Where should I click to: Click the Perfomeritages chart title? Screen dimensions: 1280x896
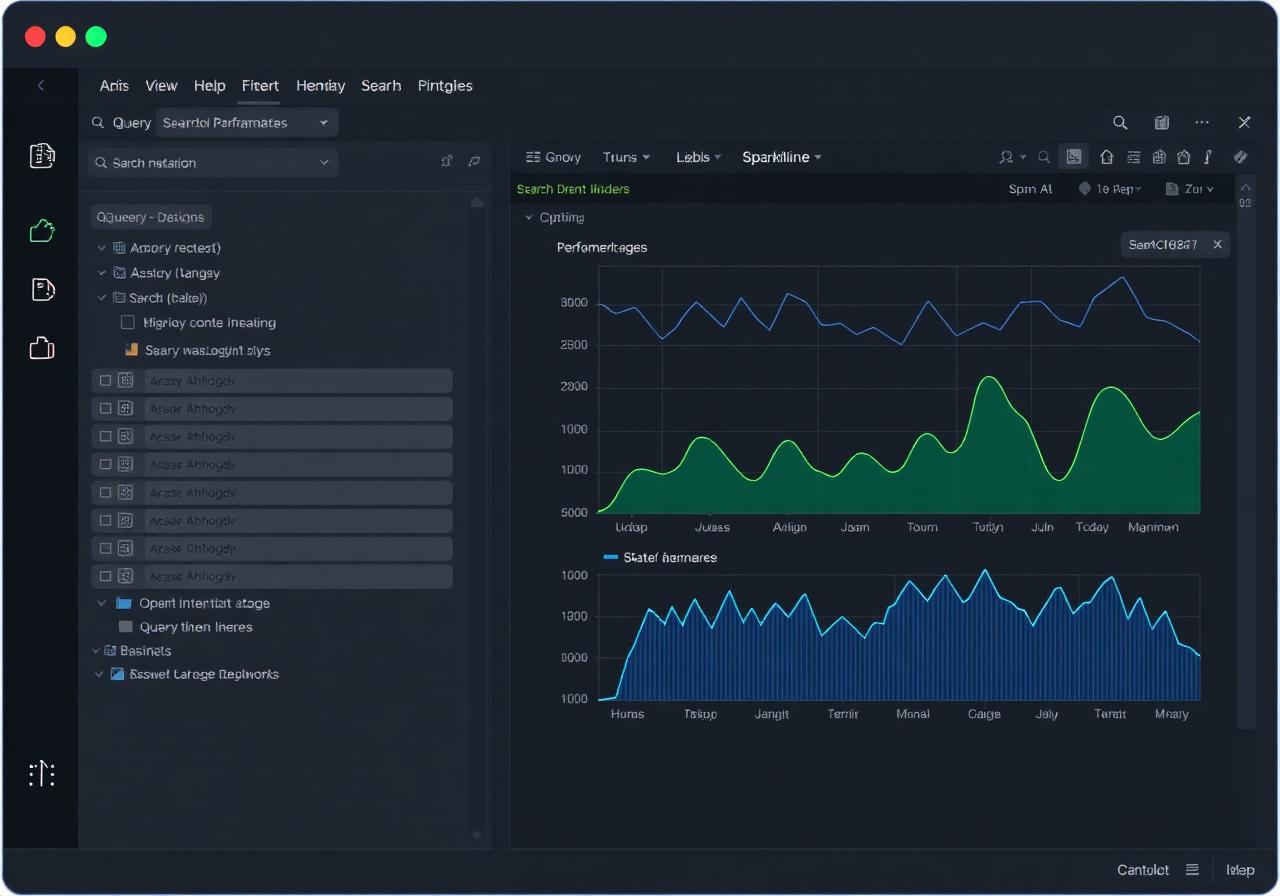click(x=602, y=247)
